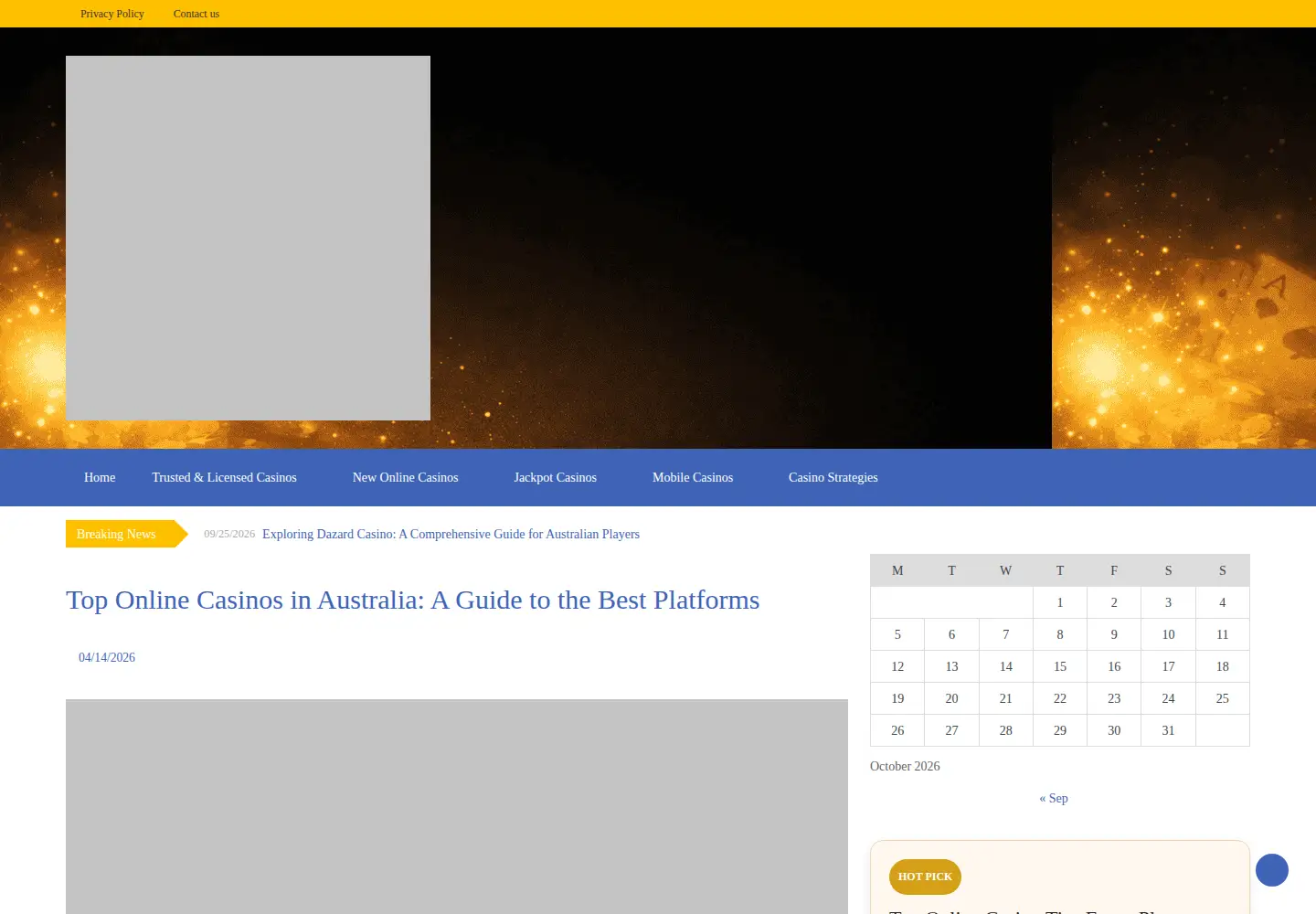Click the M weekday column header
The width and height of the screenshot is (1316, 914).
click(897, 570)
